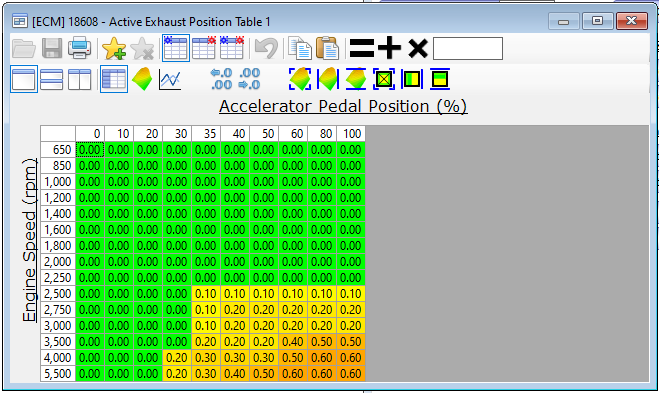This screenshot has height=393, width=659.
Task: Click the Accelerator Pedal Position (%) axis label
Action: [x=343, y=106]
